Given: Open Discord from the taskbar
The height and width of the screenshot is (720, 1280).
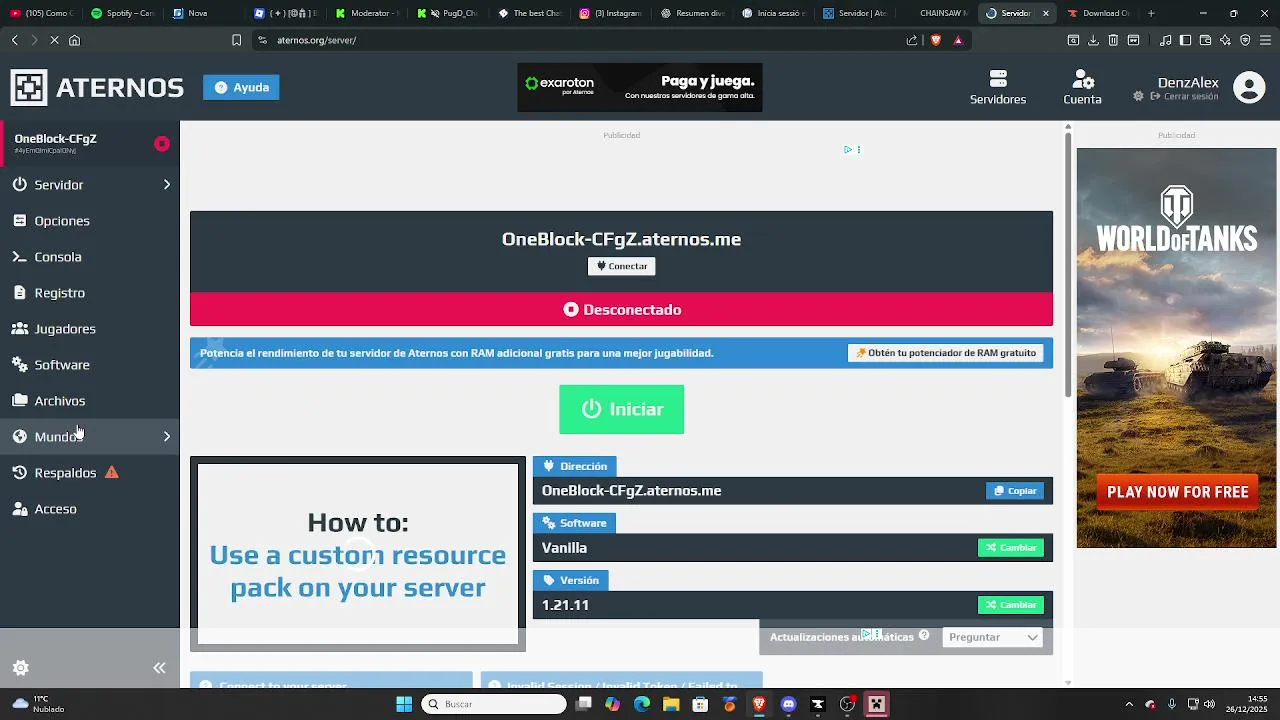Looking at the screenshot, I should tap(788, 704).
